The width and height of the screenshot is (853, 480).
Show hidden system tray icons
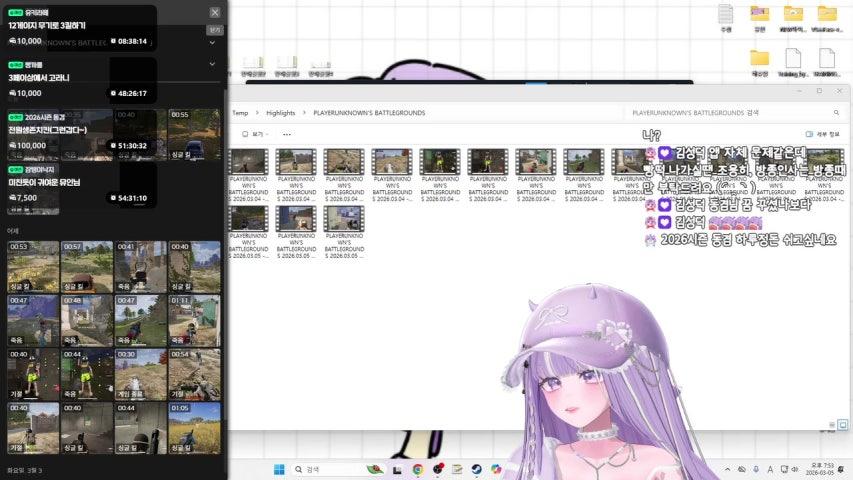pyautogui.click(x=727, y=469)
